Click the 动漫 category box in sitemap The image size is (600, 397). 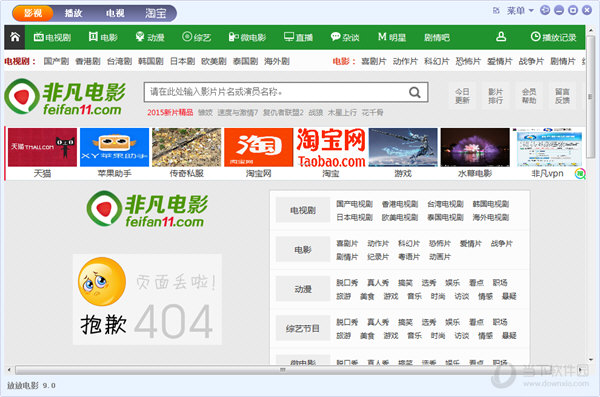(303, 289)
